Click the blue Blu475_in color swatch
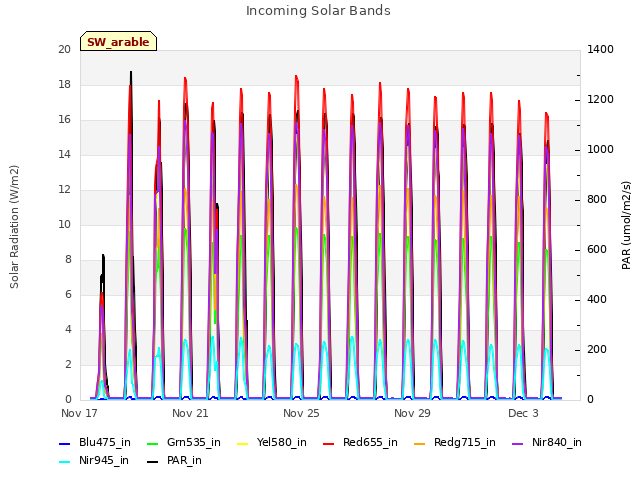The height and width of the screenshot is (480, 640). coord(65,443)
